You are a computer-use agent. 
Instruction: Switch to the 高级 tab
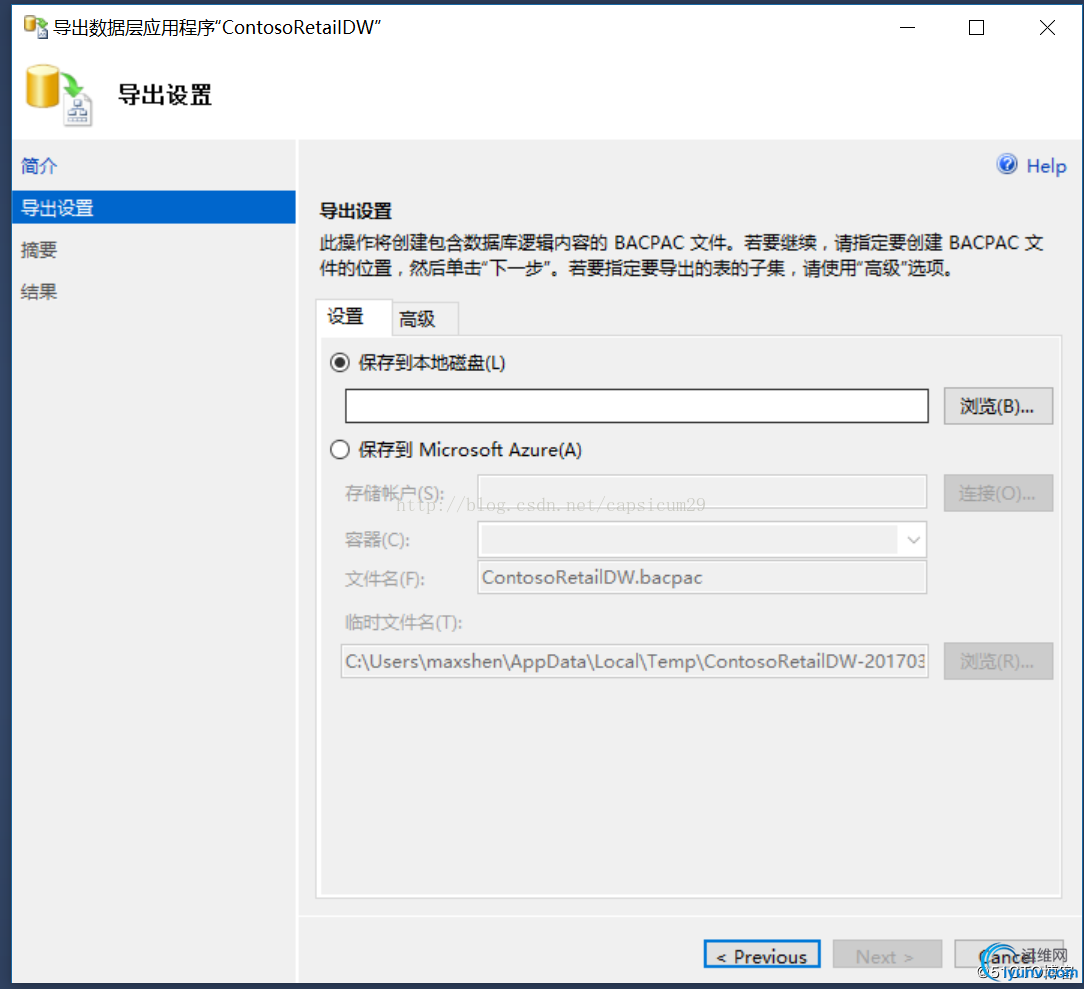424,319
